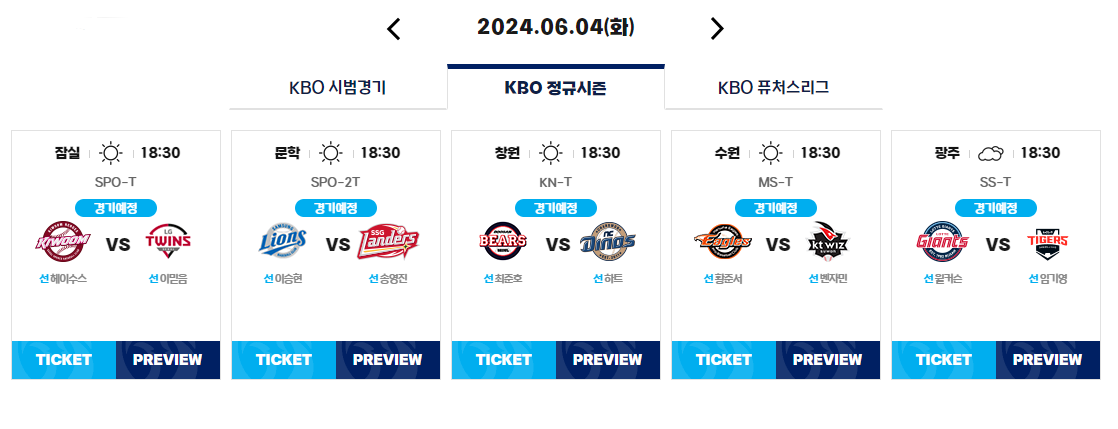Click the kt wiz team logo
Viewport: 1118px width, 429px height.
click(828, 240)
